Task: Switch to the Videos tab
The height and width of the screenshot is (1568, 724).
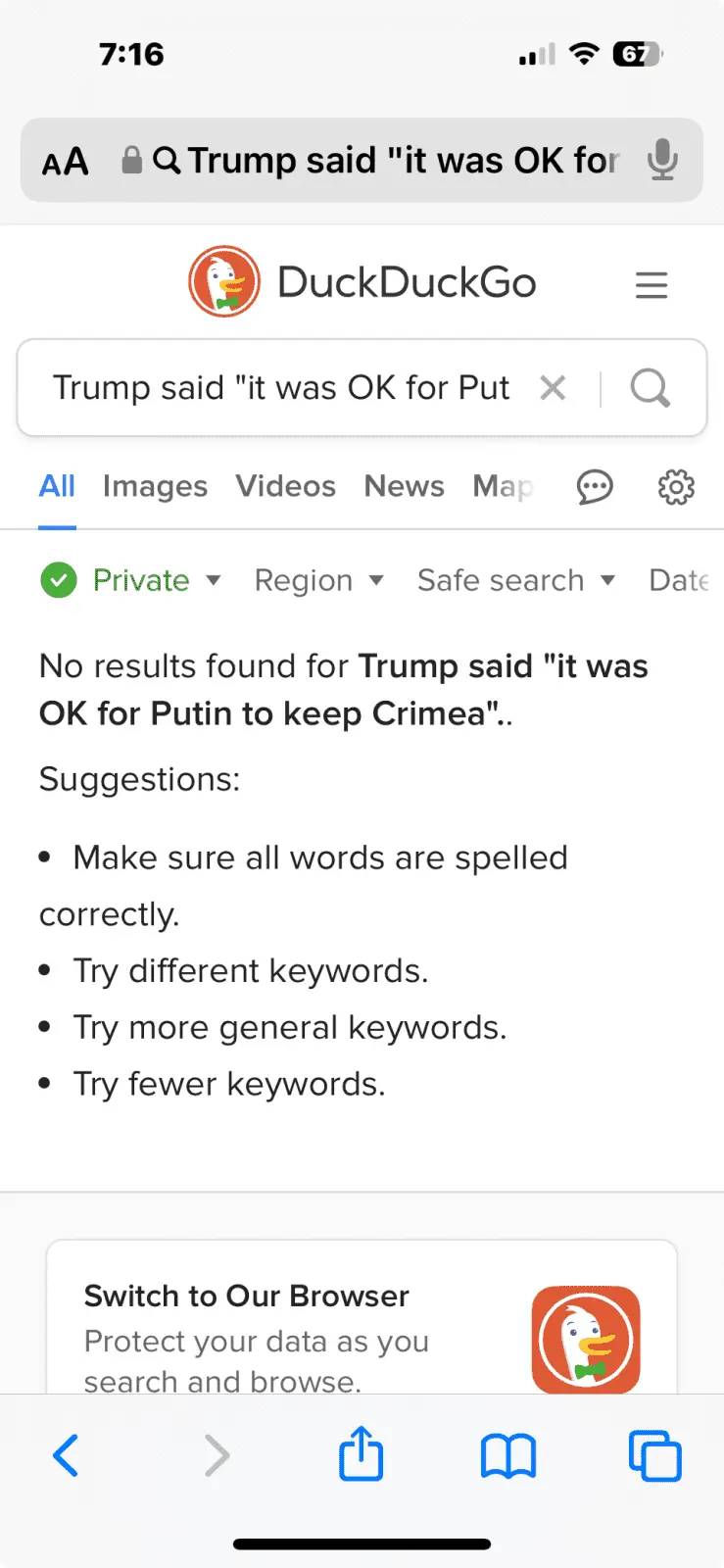Action: click(285, 486)
